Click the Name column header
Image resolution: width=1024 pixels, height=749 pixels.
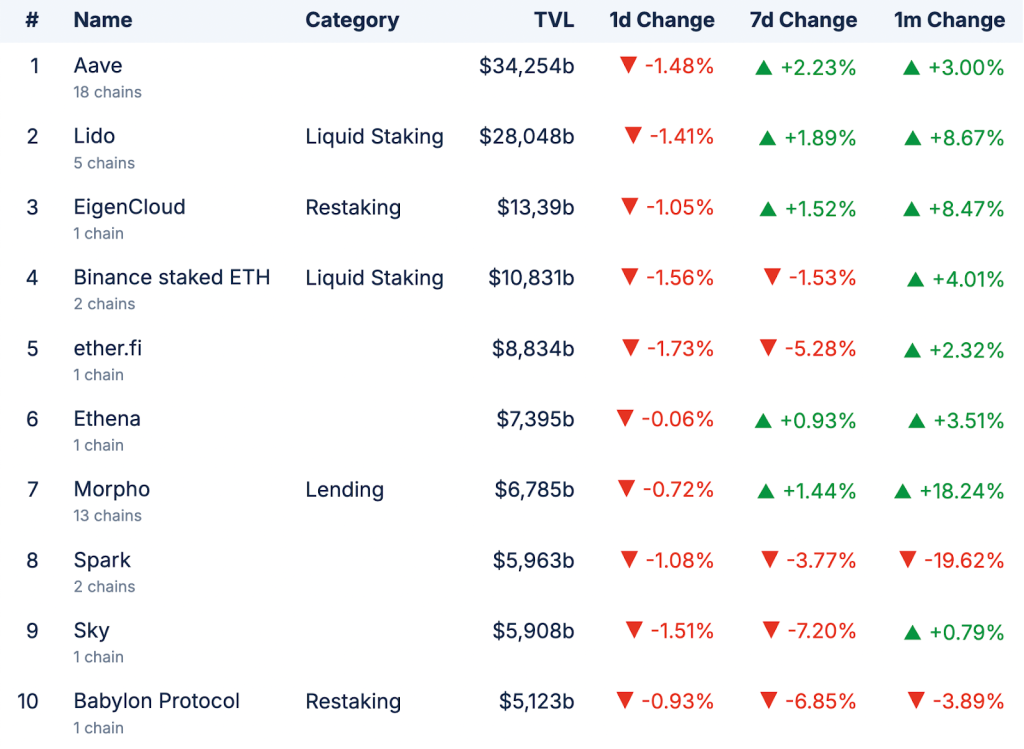click(103, 20)
